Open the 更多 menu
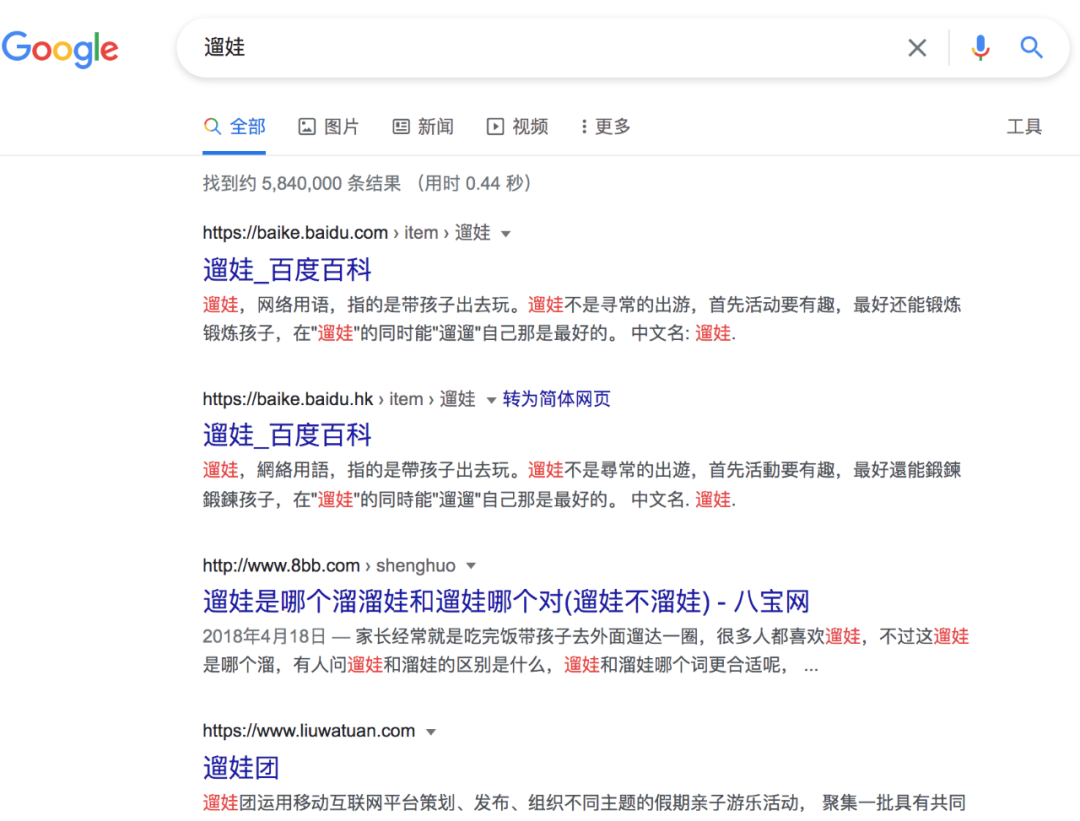 click(x=605, y=127)
